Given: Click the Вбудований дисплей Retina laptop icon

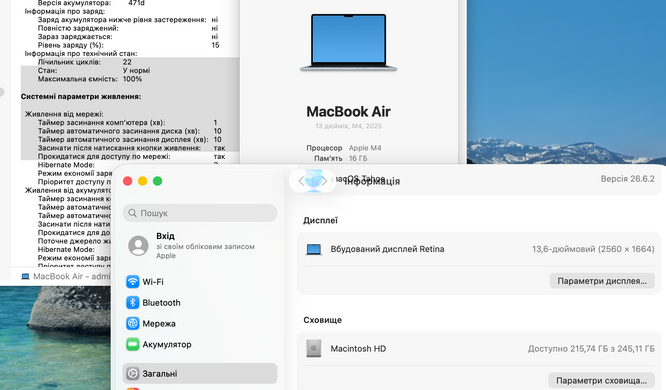Looking at the screenshot, I should (x=314, y=249).
